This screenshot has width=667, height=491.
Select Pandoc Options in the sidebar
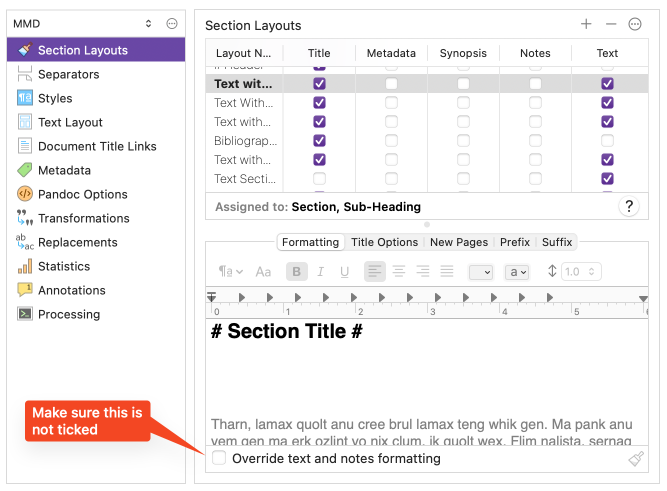pos(82,194)
